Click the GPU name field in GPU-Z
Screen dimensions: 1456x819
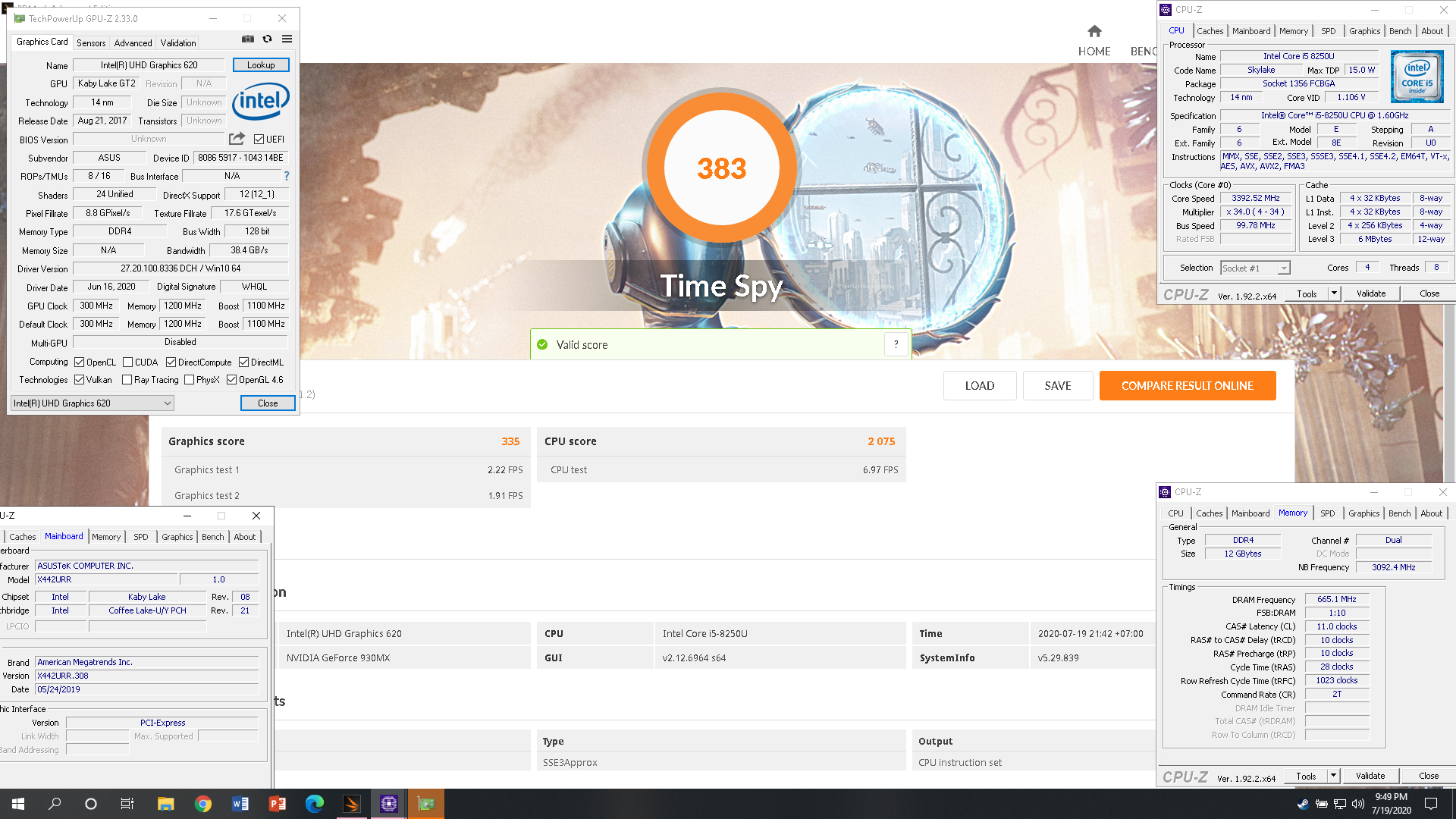click(x=149, y=65)
